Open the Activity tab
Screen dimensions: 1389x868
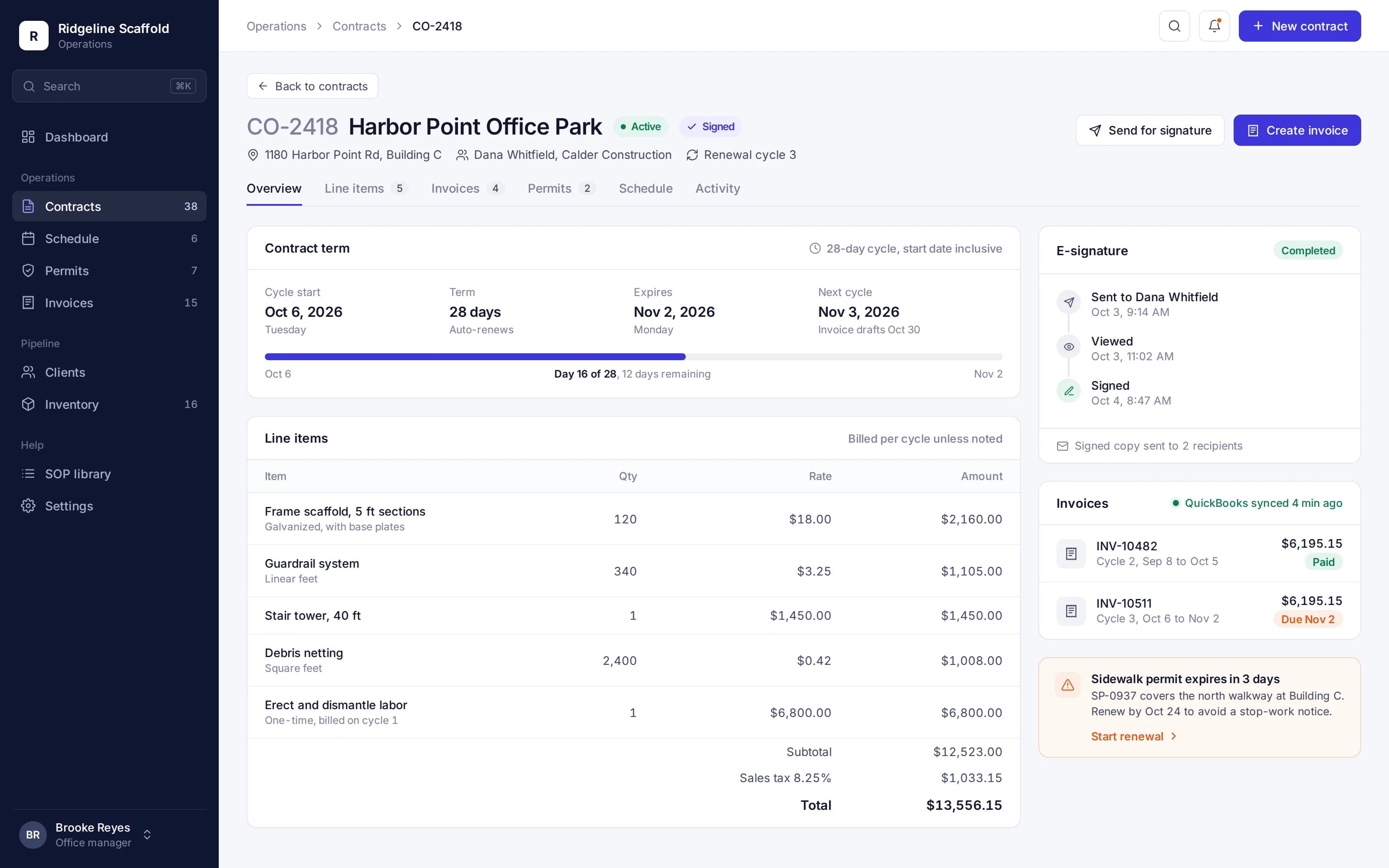tap(718, 188)
